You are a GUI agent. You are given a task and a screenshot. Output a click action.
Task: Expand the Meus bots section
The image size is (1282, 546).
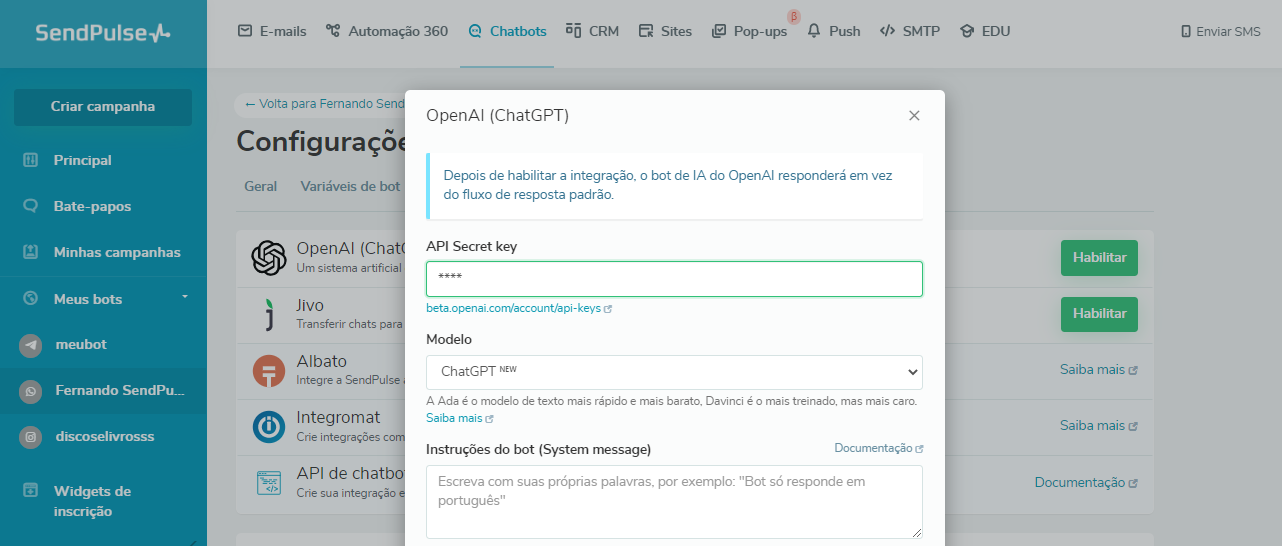184,298
